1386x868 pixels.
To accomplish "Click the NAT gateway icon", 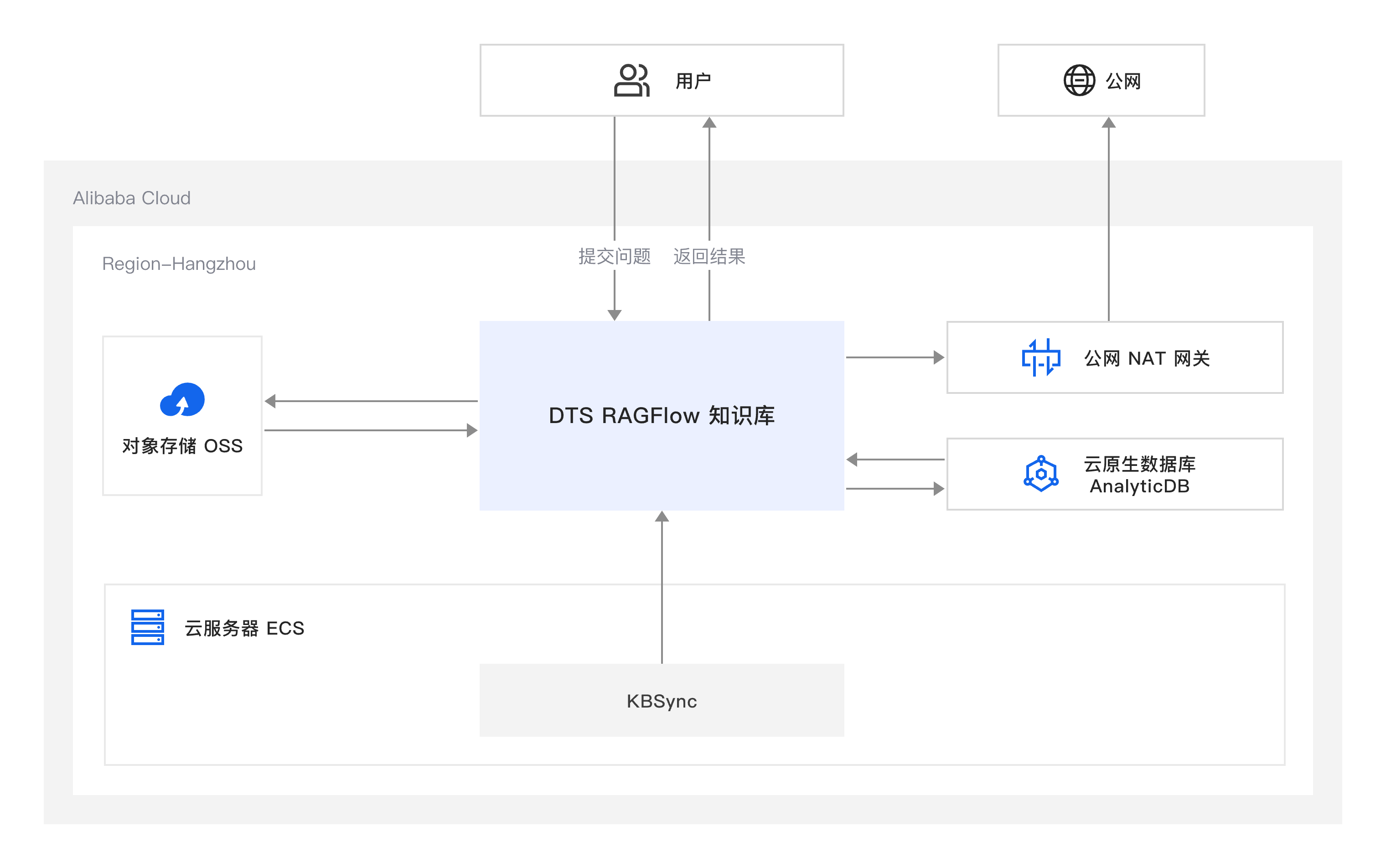I will 1040,358.
